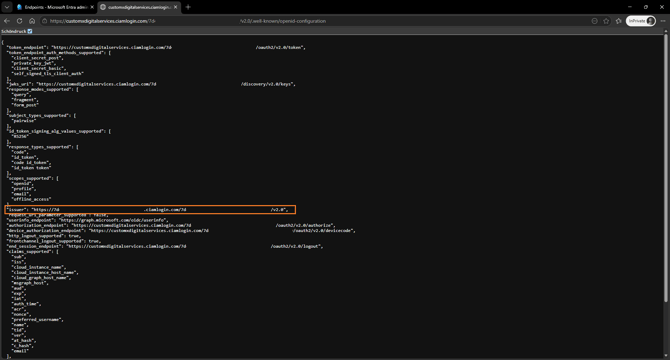Reload the openid-configuration page
Image resolution: width=670 pixels, height=360 pixels.
[x=19, y=21]
